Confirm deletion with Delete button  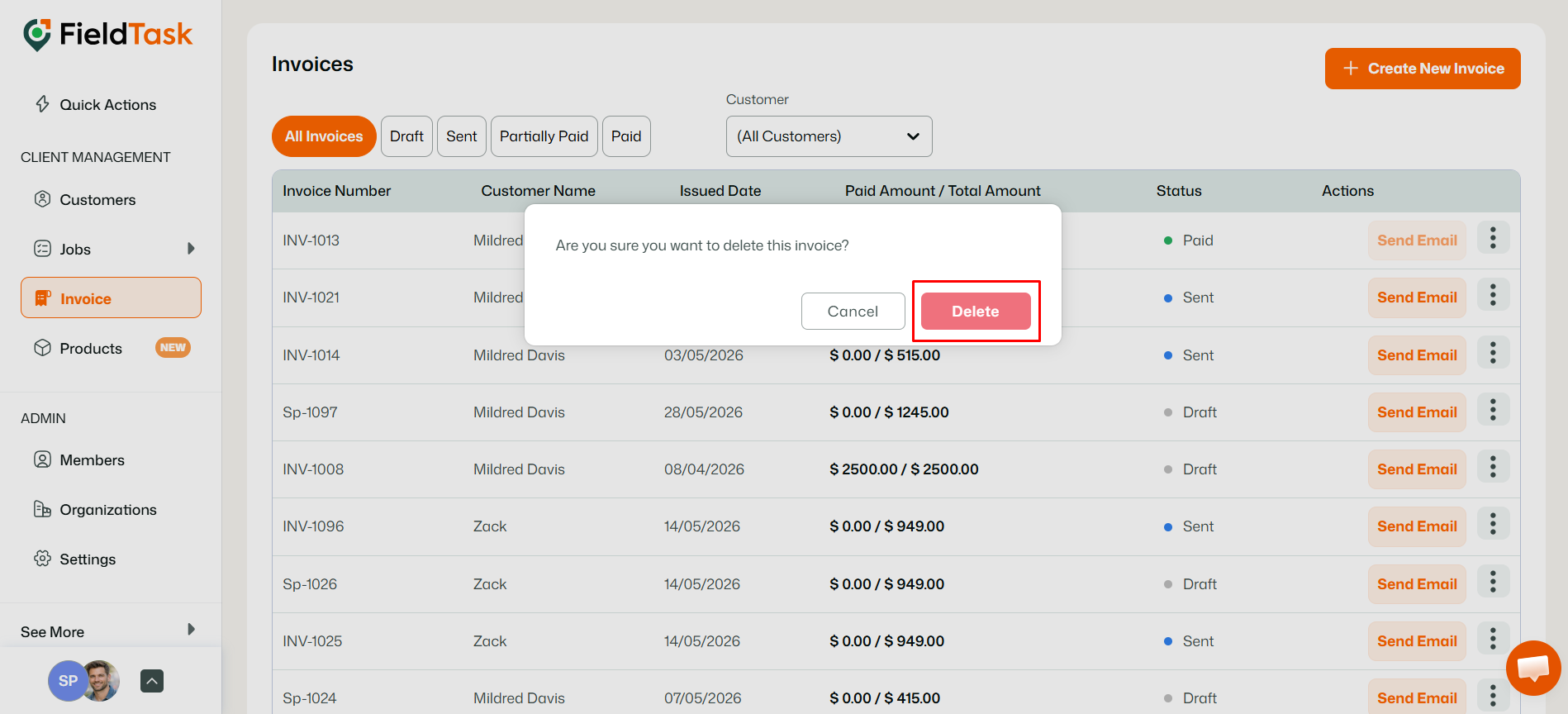click(x=976, y=311)
